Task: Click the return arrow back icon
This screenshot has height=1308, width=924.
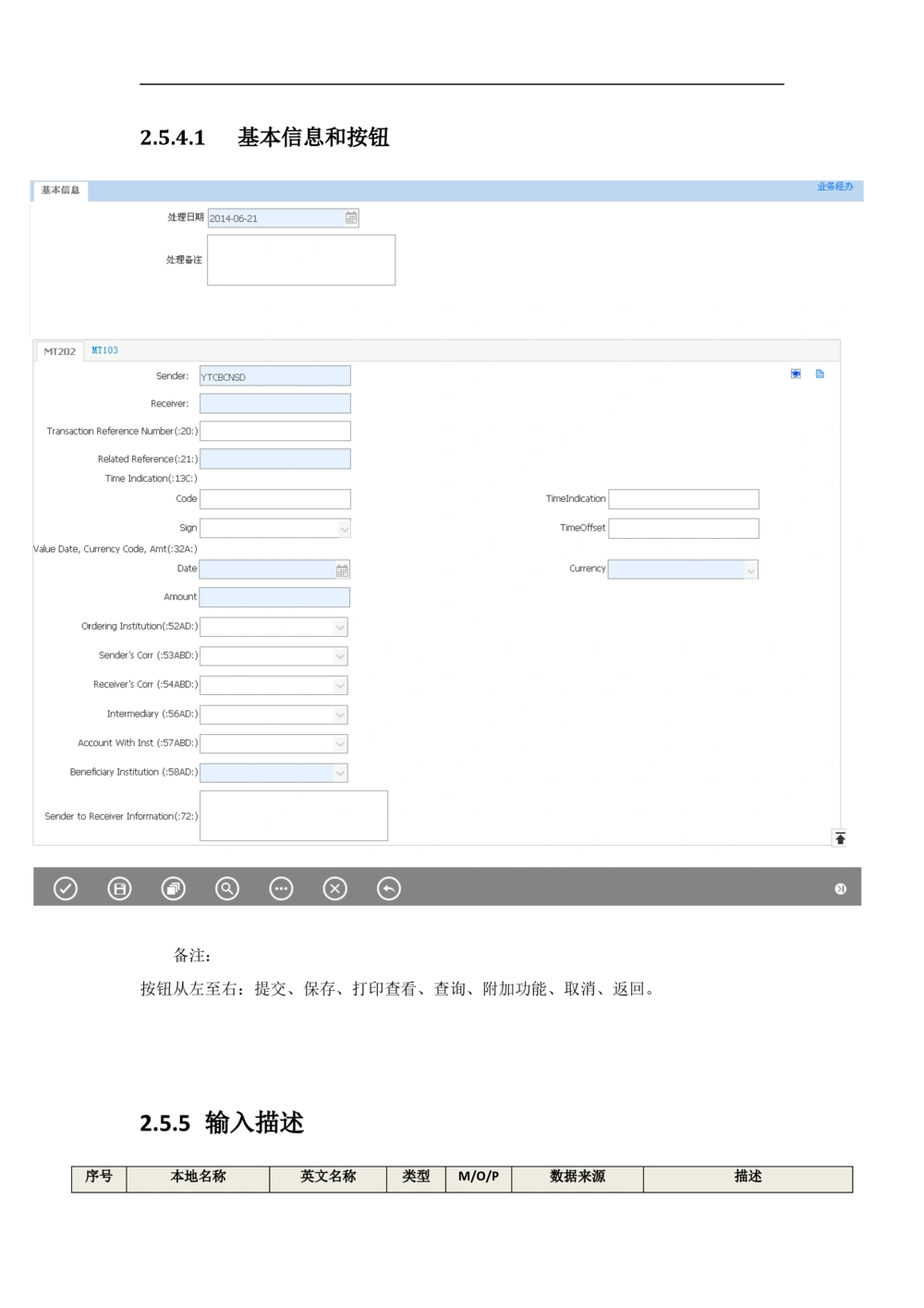Action: tap(389, 888)
